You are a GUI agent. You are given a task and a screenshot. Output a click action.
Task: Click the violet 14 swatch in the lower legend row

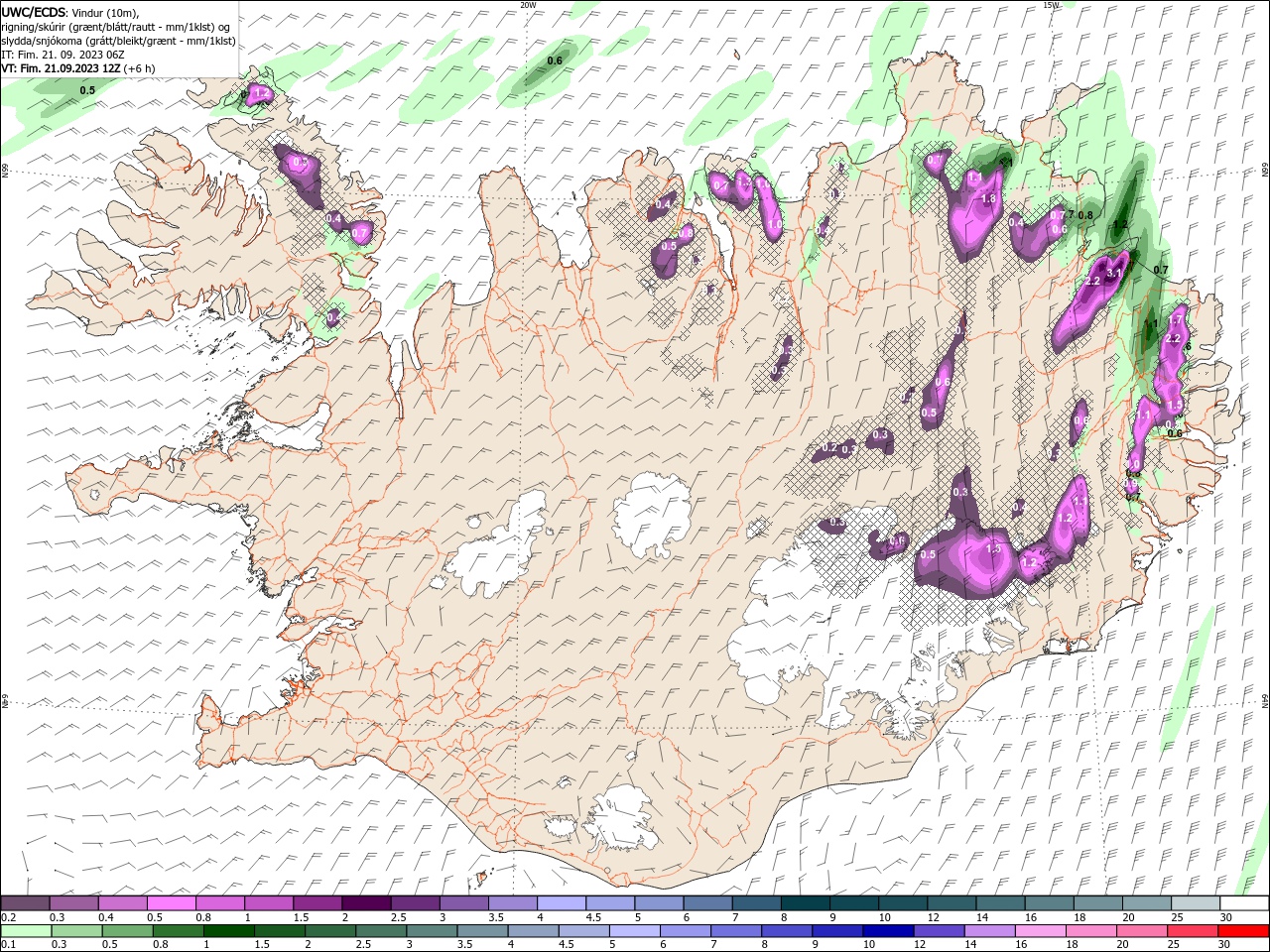990,931
